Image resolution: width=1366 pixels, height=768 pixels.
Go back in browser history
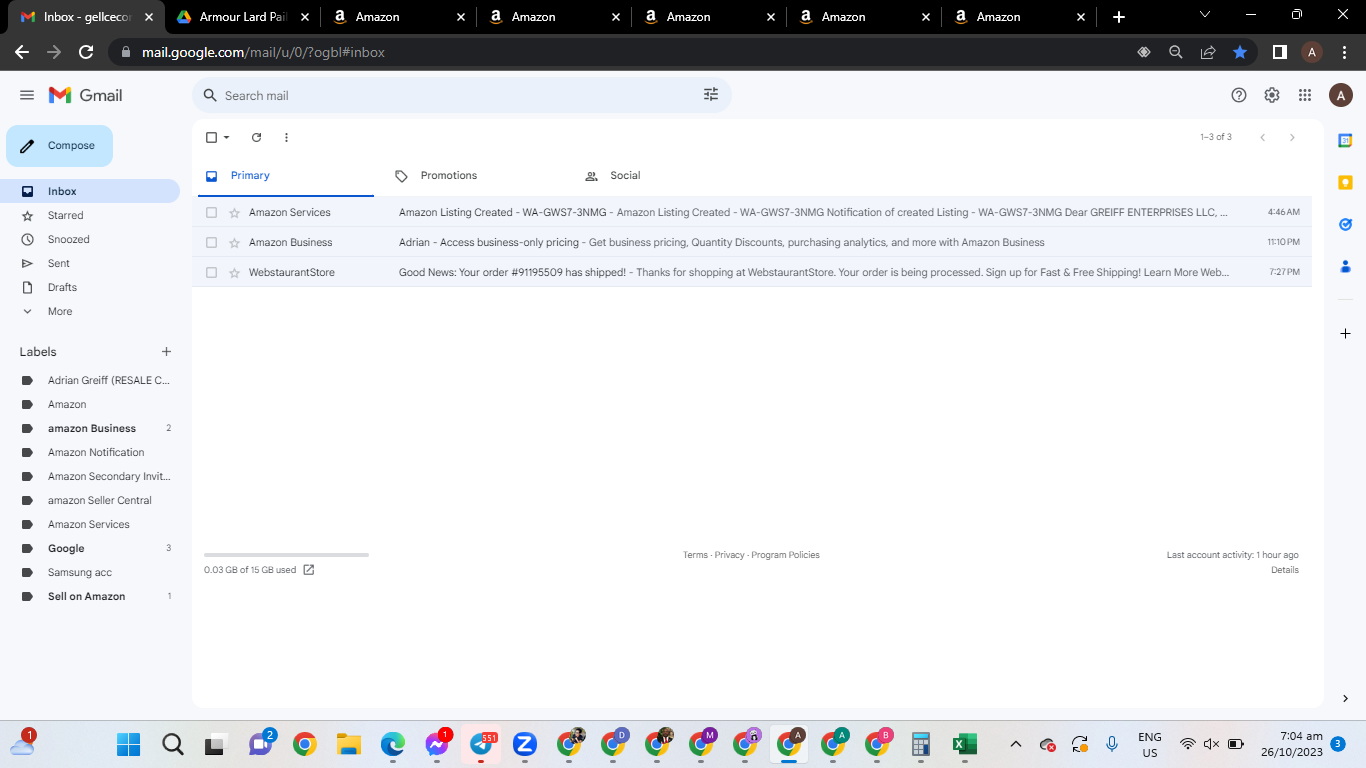pos(22,52)
